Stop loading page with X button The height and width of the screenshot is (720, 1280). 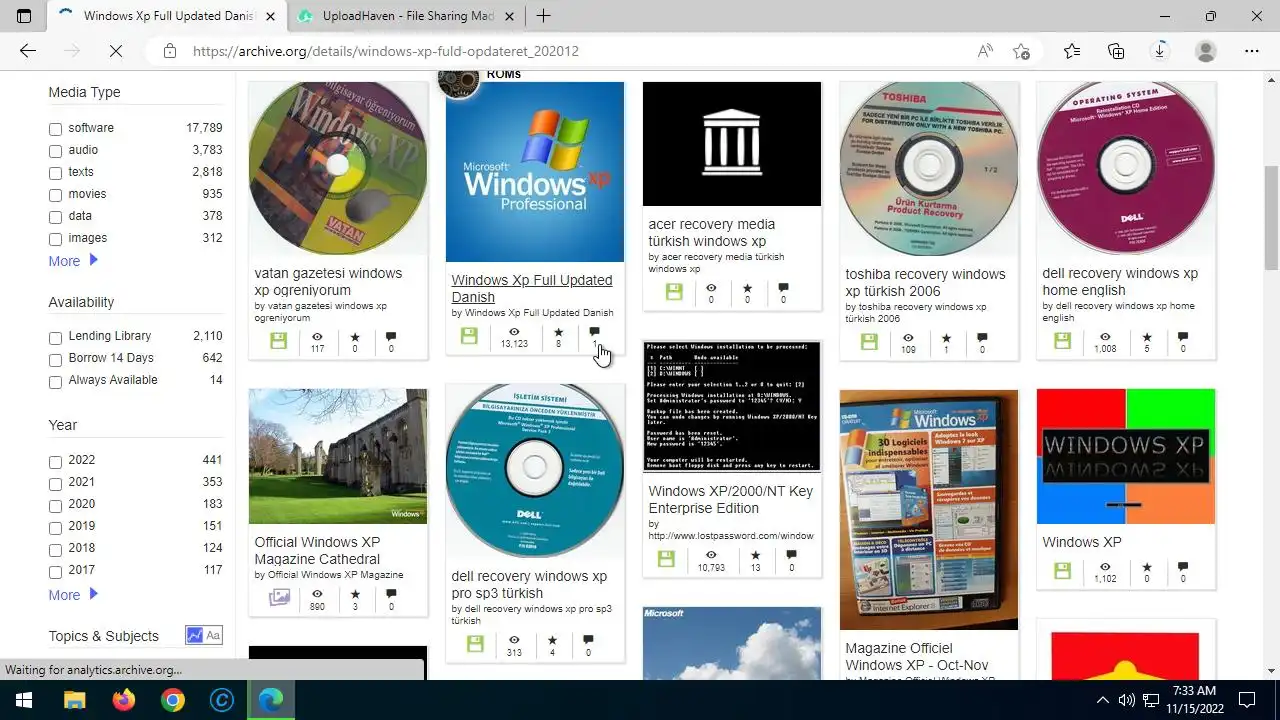pos(115,51)
